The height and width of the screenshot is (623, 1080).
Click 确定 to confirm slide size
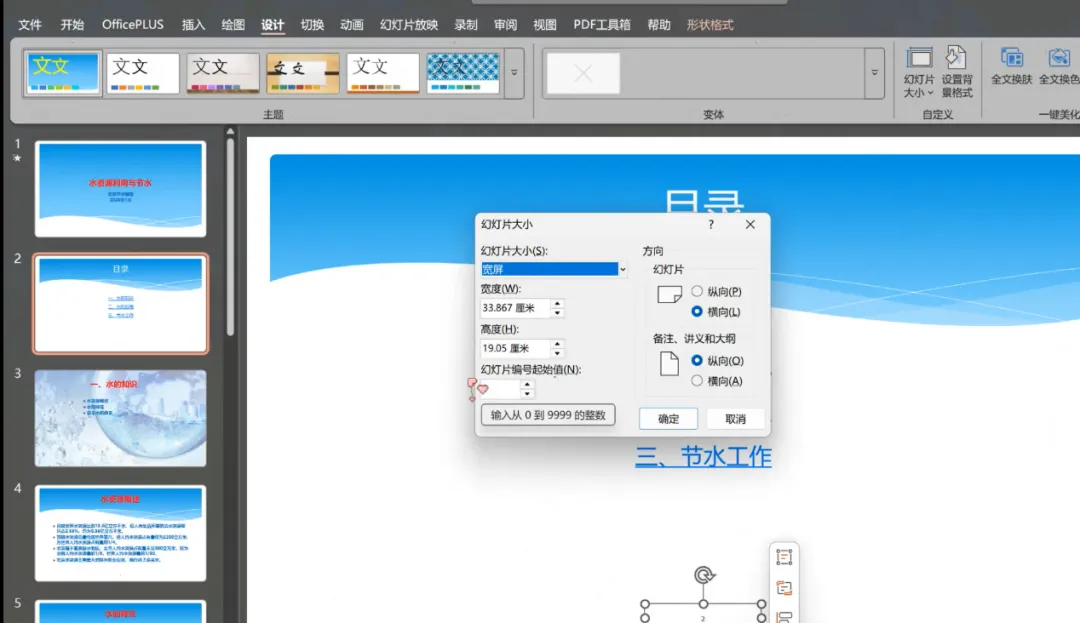668,419
